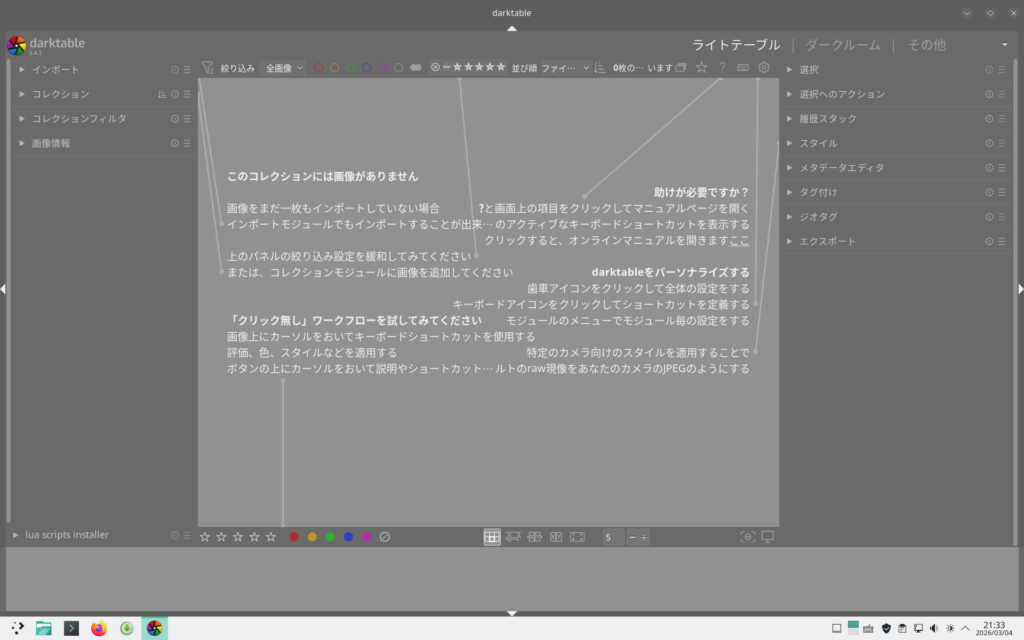Click the display profile monitor icon
The image size is (1024, 640).
(768, 537)
